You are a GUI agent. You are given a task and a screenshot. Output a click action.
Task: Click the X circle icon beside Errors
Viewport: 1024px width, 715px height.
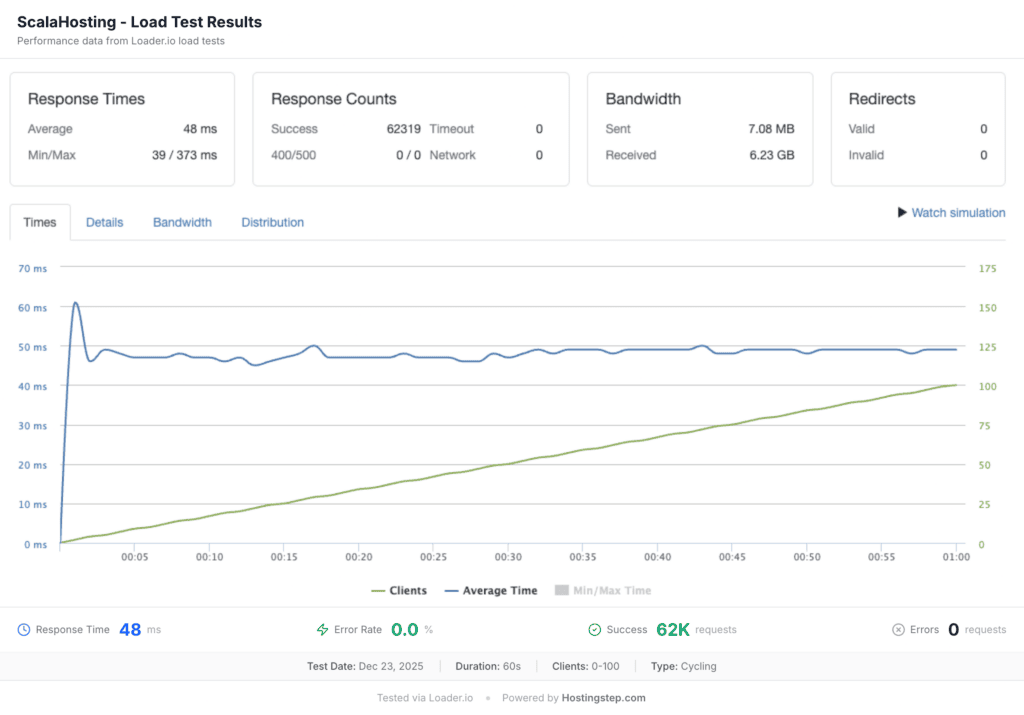click(899, 629)
